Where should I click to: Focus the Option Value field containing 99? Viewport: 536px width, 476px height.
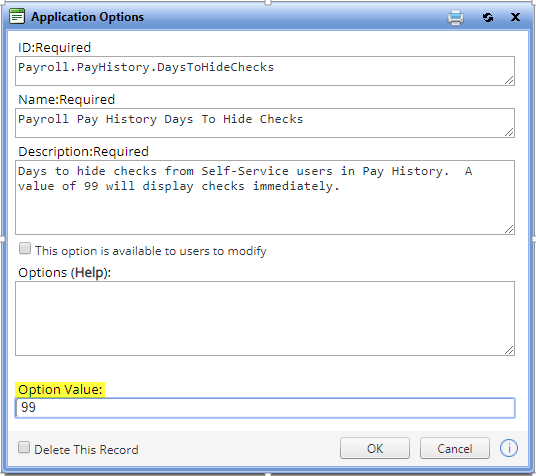265,408
